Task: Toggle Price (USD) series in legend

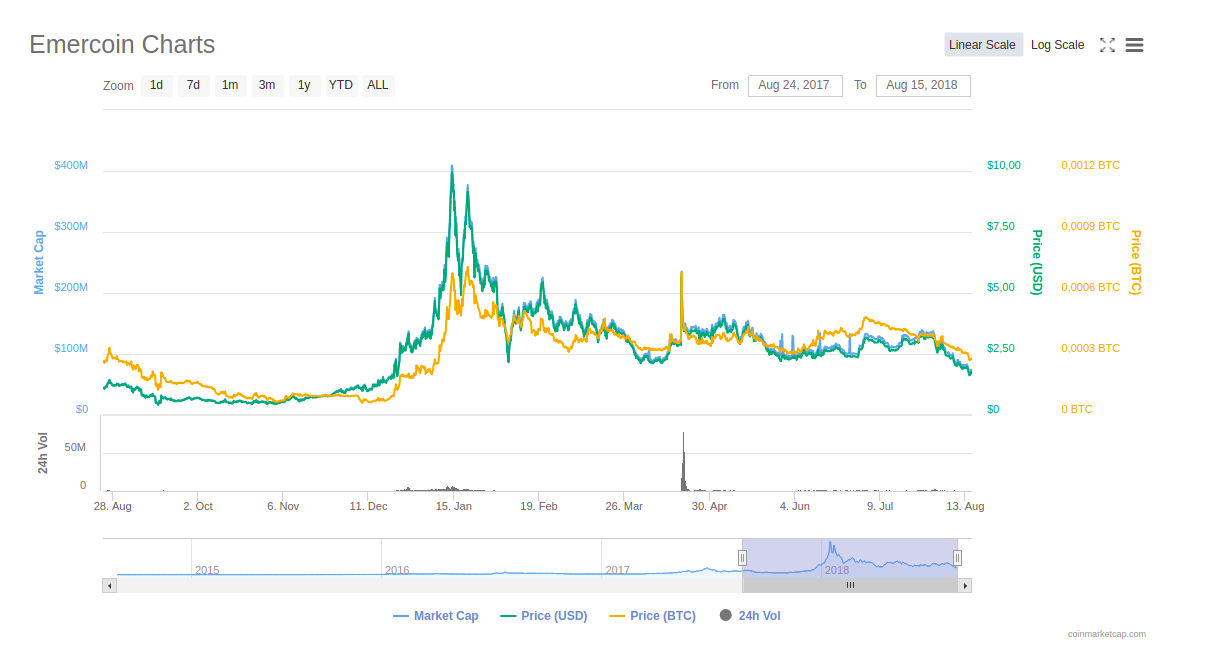Action: pyautogui.click(x=544, y=616)
